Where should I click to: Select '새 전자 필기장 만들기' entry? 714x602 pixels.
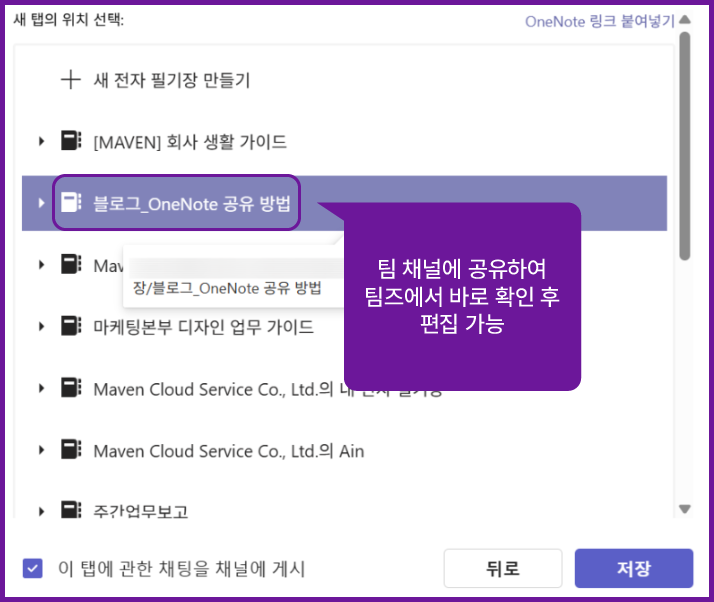[x=172, y=80]
